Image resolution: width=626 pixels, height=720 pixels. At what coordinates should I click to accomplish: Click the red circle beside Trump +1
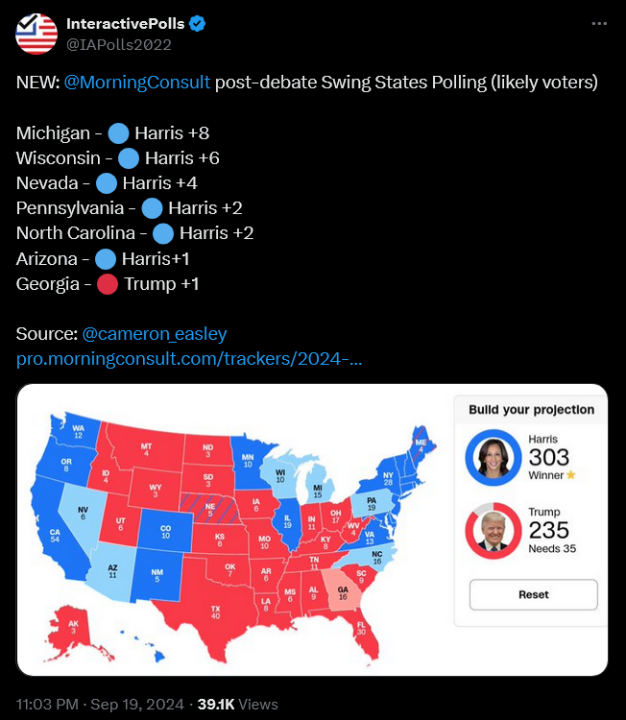107,284
